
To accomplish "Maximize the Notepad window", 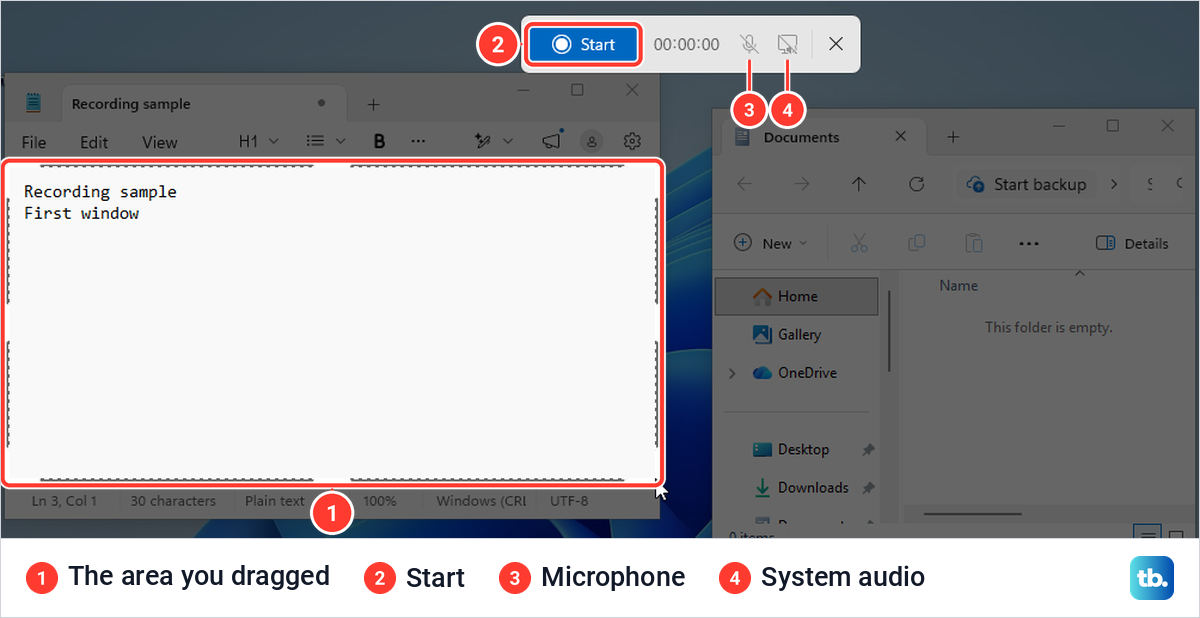I will click(x=577, y=90).
